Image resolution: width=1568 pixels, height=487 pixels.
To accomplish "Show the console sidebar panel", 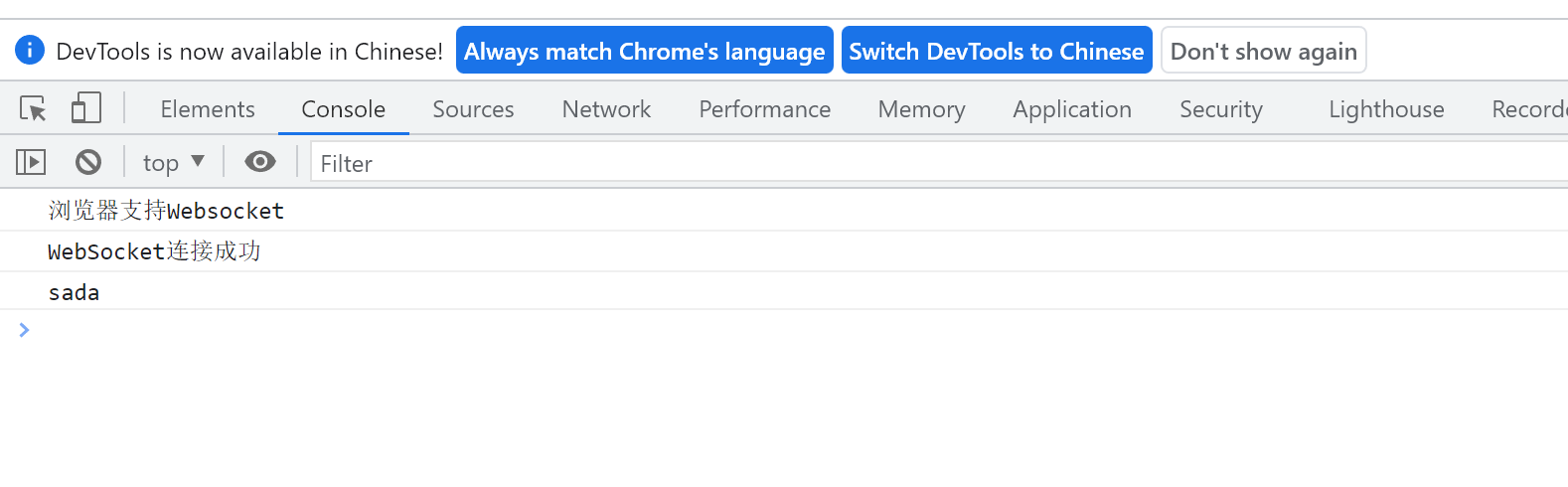I will pyautogui.click(x=31, y=161).
